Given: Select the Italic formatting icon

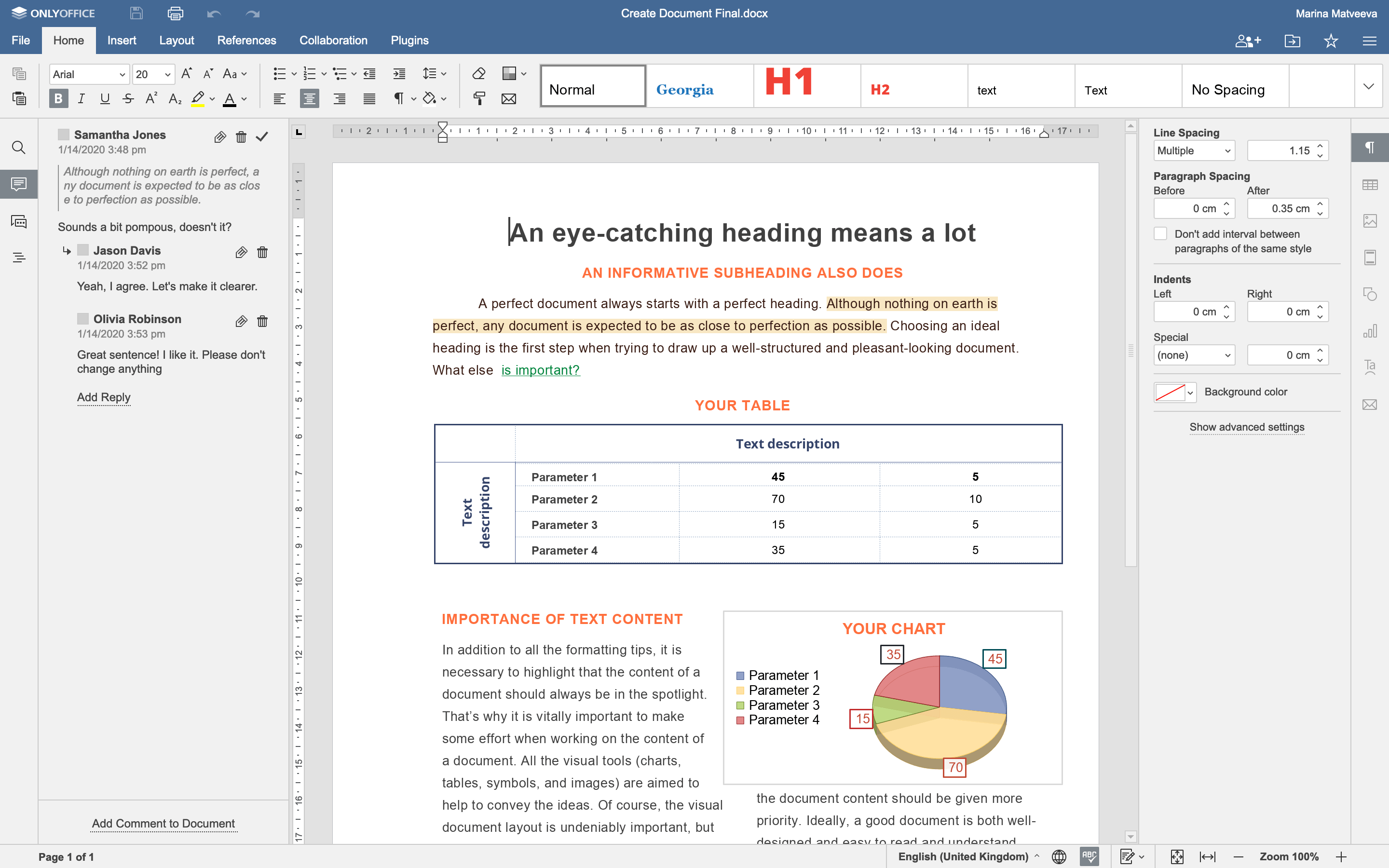Looking at the screenshot, I should click(80, 97).
